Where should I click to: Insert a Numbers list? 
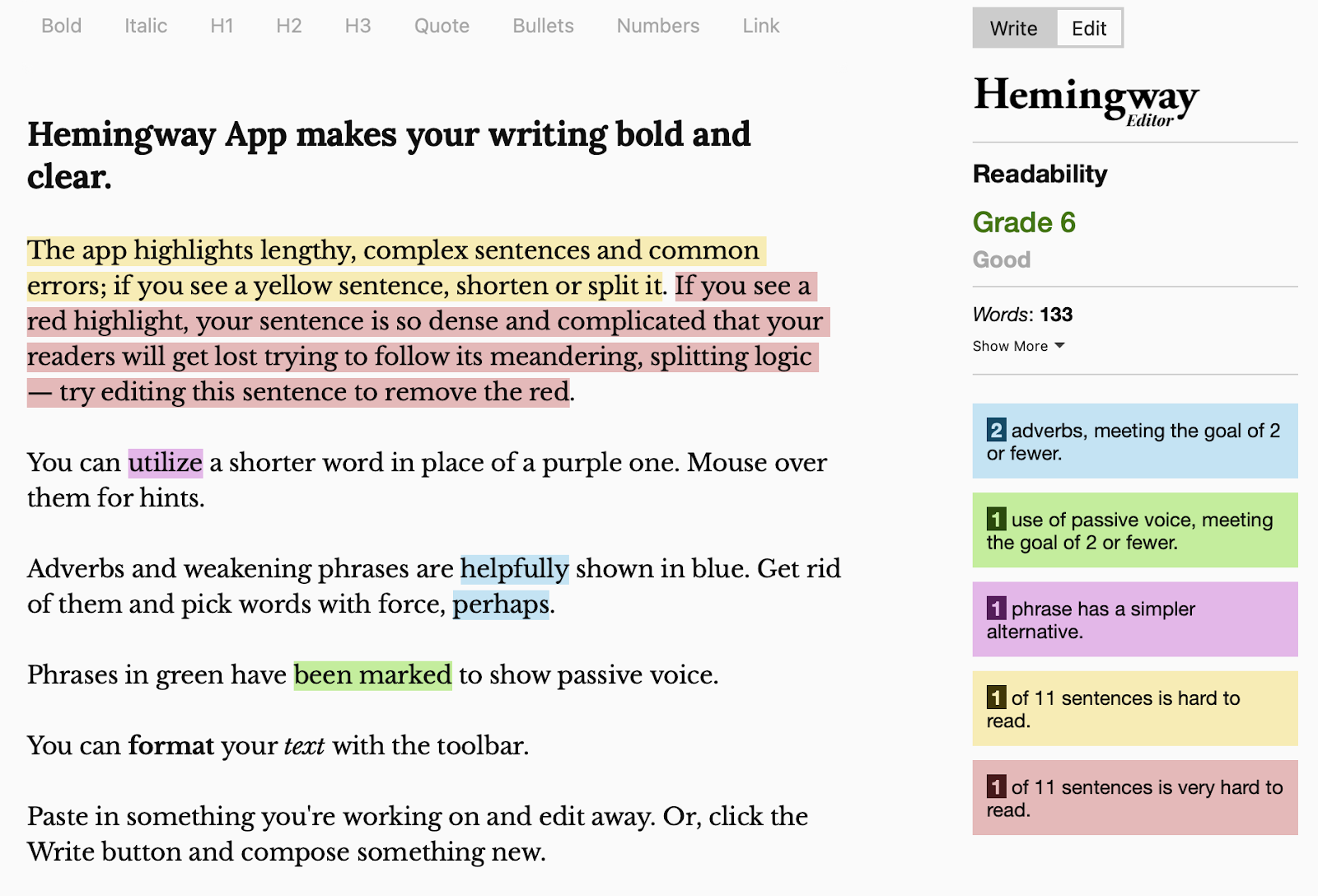(658, 26)
